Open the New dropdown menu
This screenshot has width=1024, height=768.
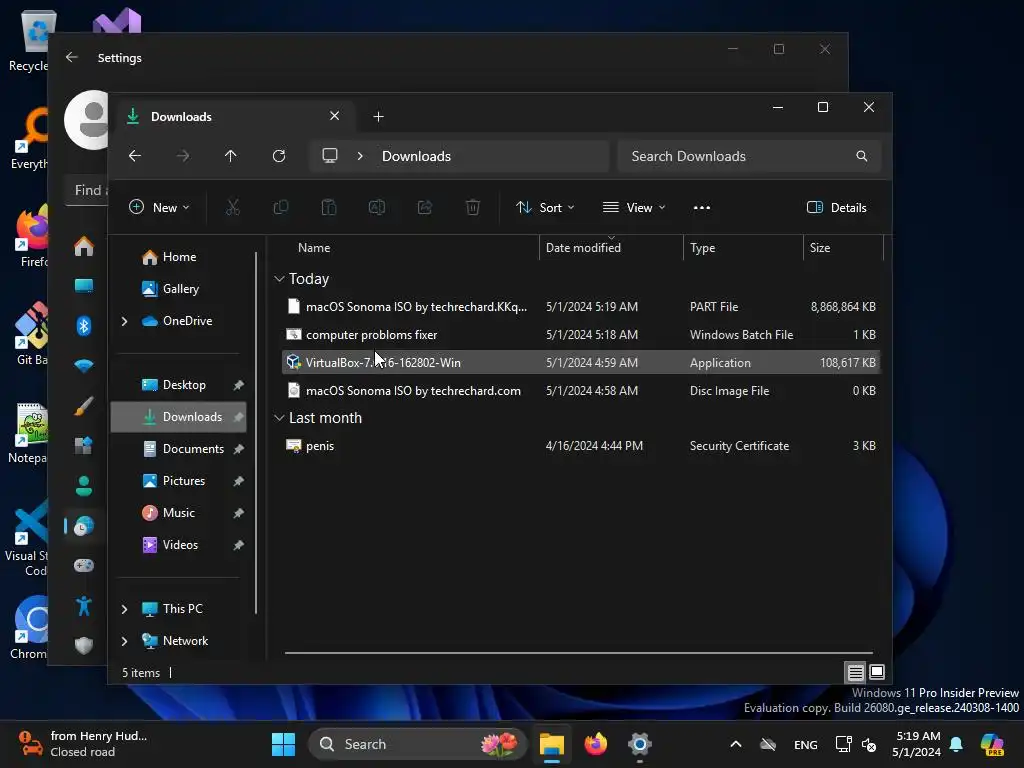(x=159, y=208)
